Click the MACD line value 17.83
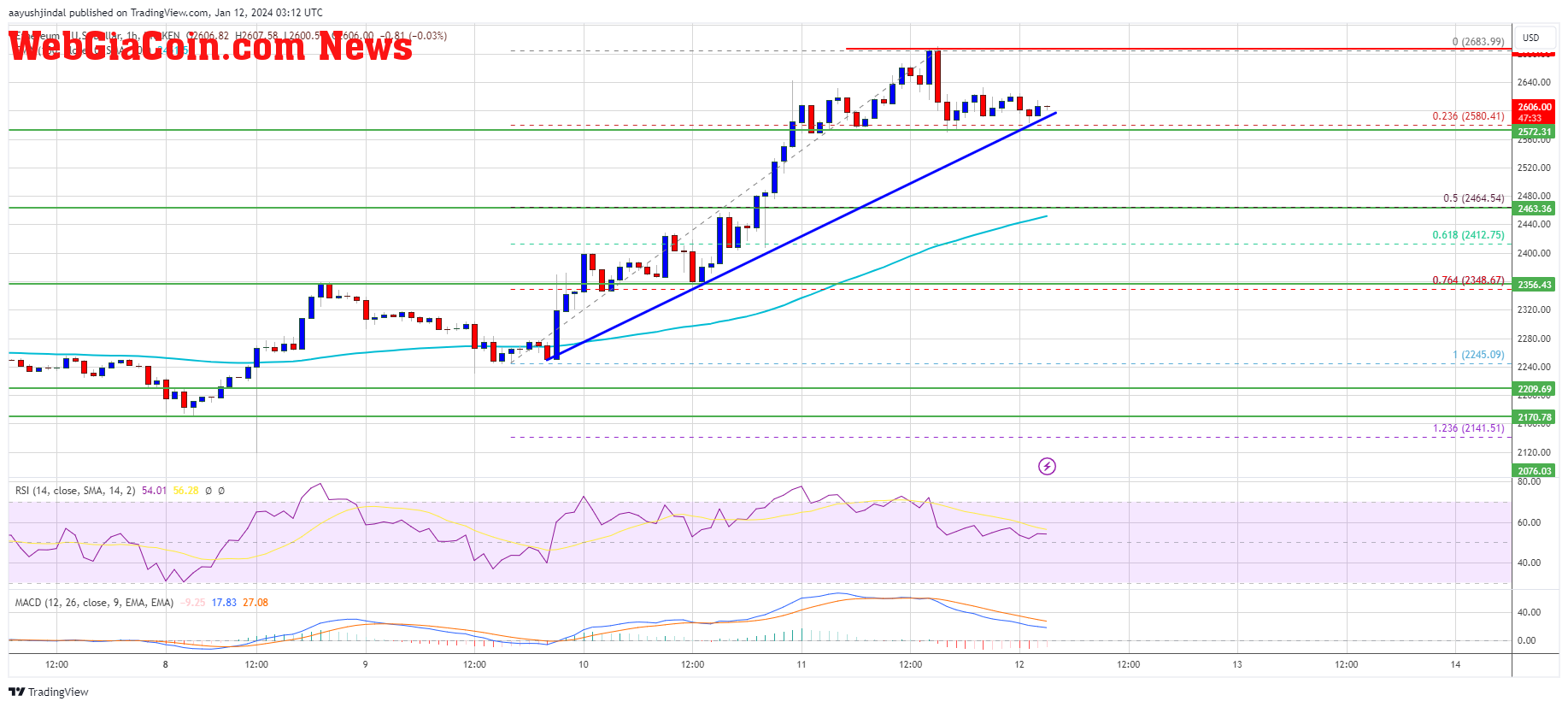 (x=224, y=603)
